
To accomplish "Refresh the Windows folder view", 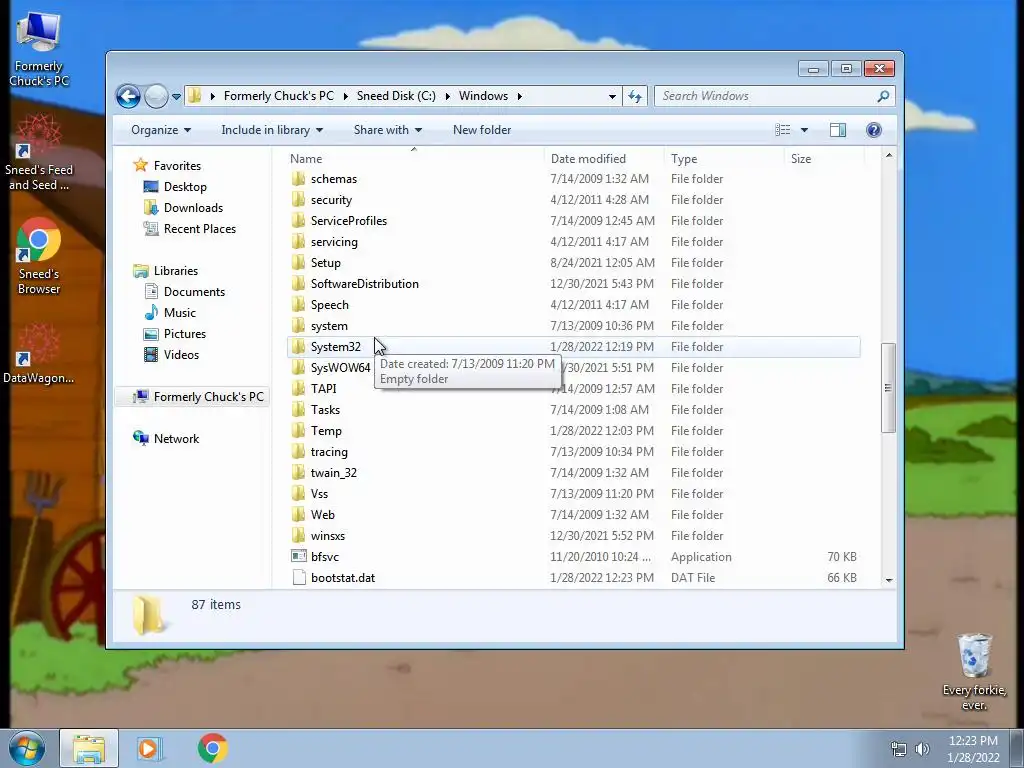I will coord(635,97).
